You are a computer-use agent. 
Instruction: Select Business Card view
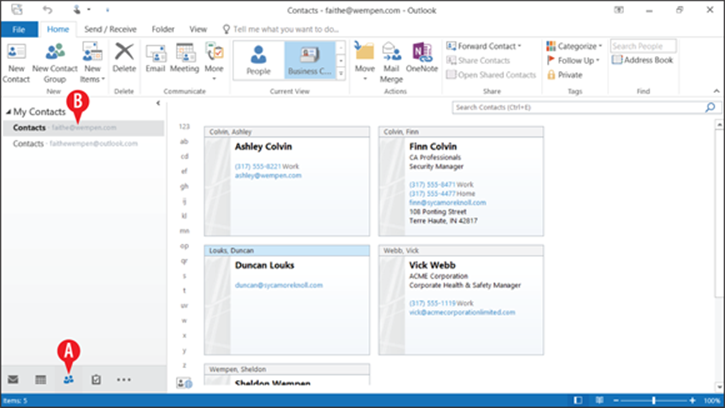click(309, 60)
